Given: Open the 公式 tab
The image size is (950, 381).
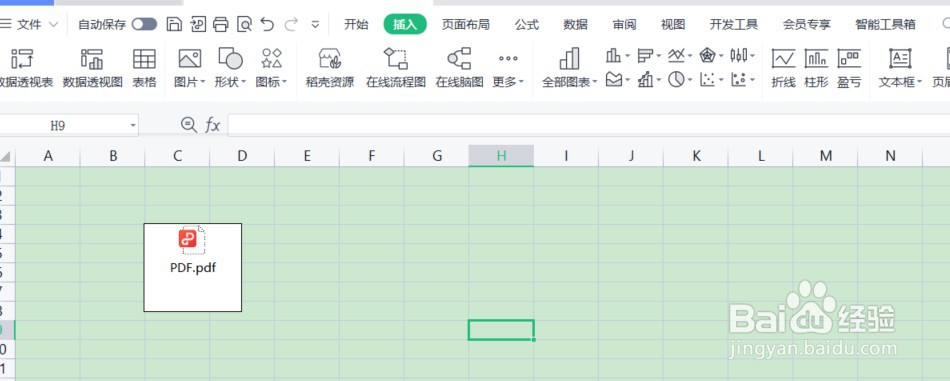Looking at the screenshot, I should click(527, 24).
